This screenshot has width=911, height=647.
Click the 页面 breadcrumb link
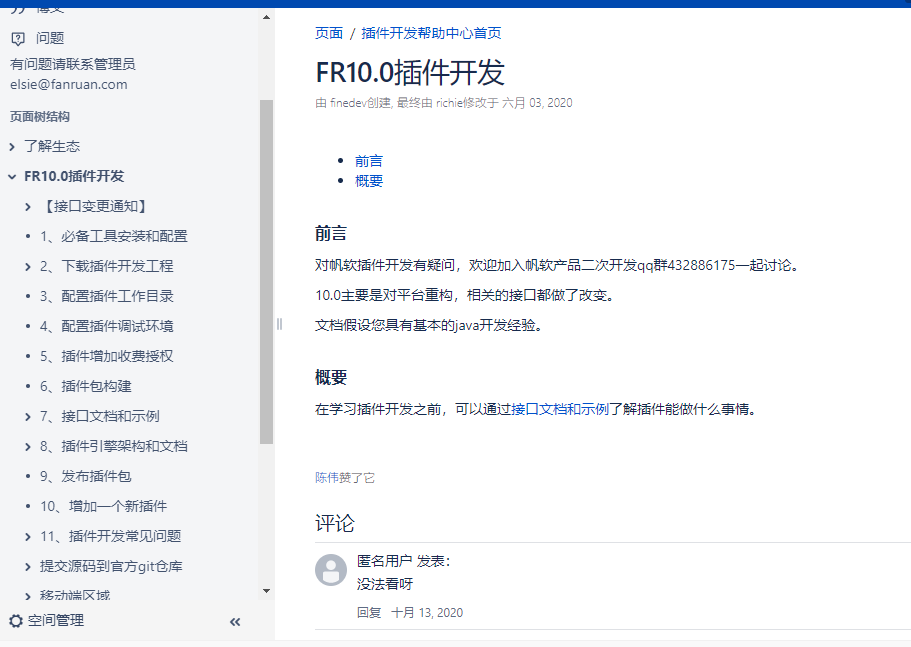[329, 33]
